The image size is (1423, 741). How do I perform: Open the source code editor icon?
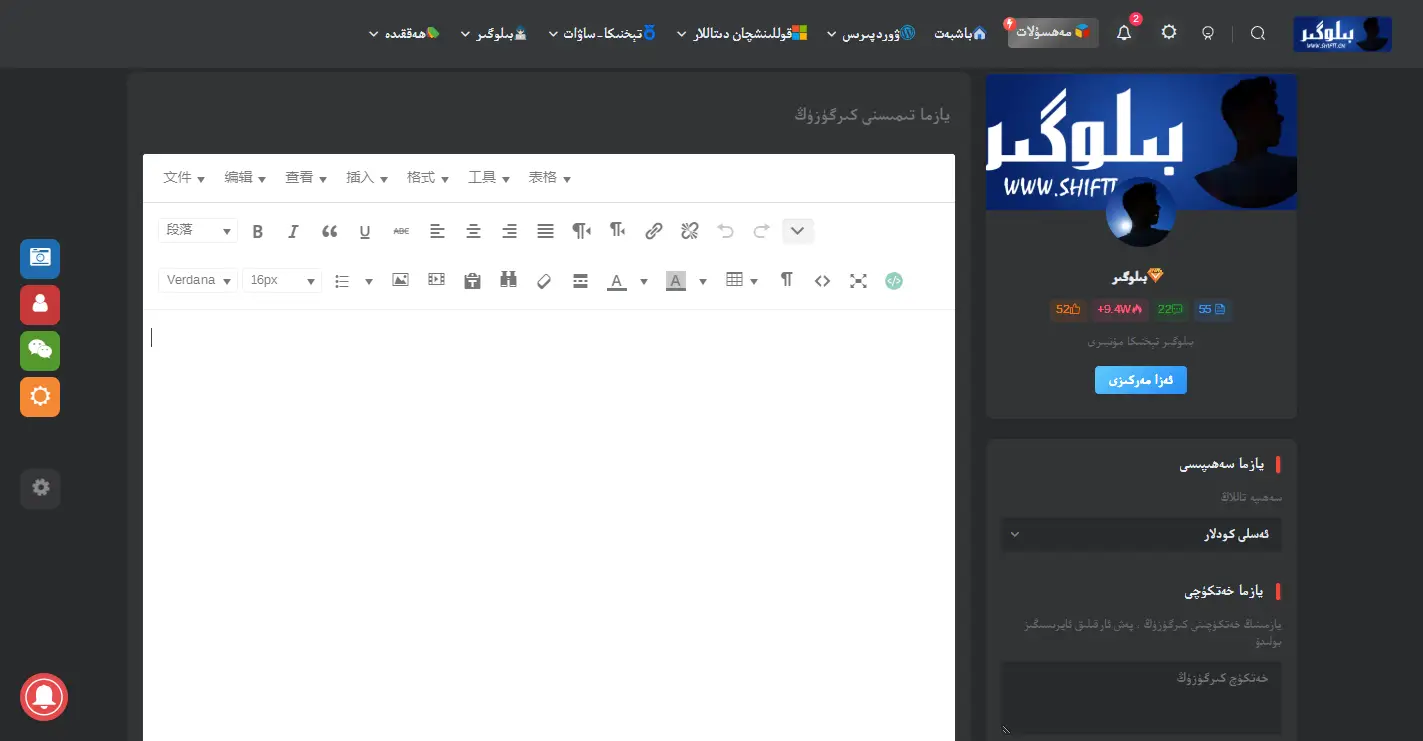point(822,281)
